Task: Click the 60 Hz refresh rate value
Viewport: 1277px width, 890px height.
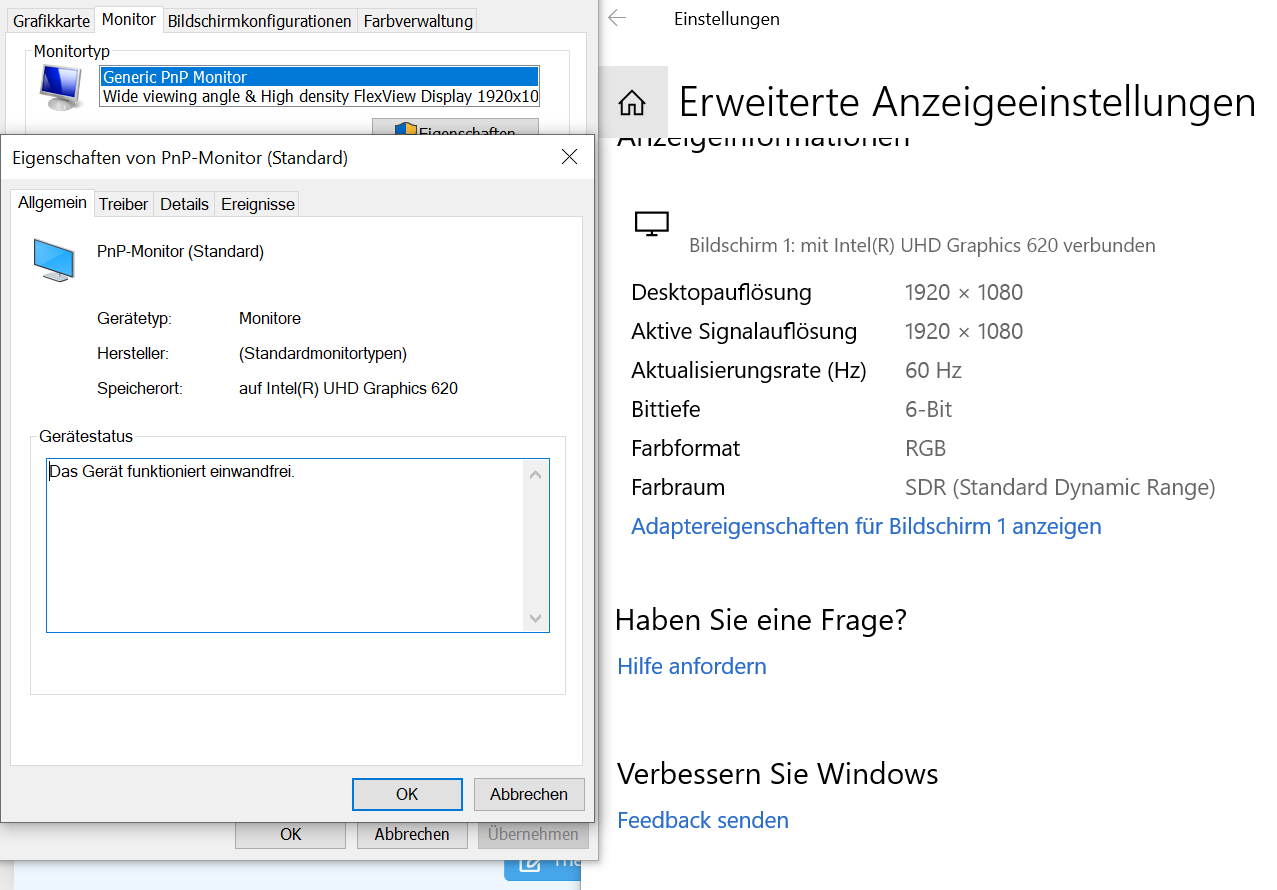Action: [933, 371]
